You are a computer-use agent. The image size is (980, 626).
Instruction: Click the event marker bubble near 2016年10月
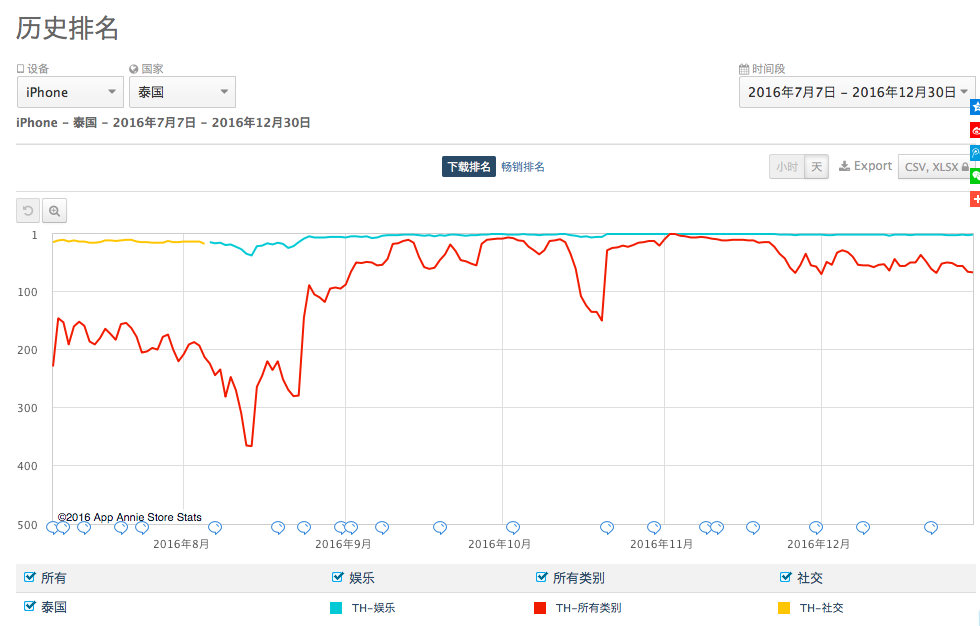point(513,527)
